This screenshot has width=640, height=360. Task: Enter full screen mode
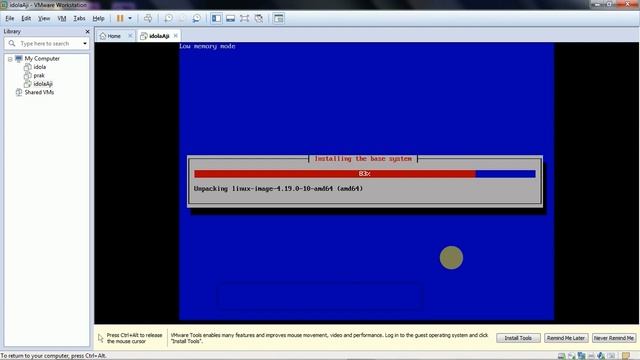pos(244,18)
